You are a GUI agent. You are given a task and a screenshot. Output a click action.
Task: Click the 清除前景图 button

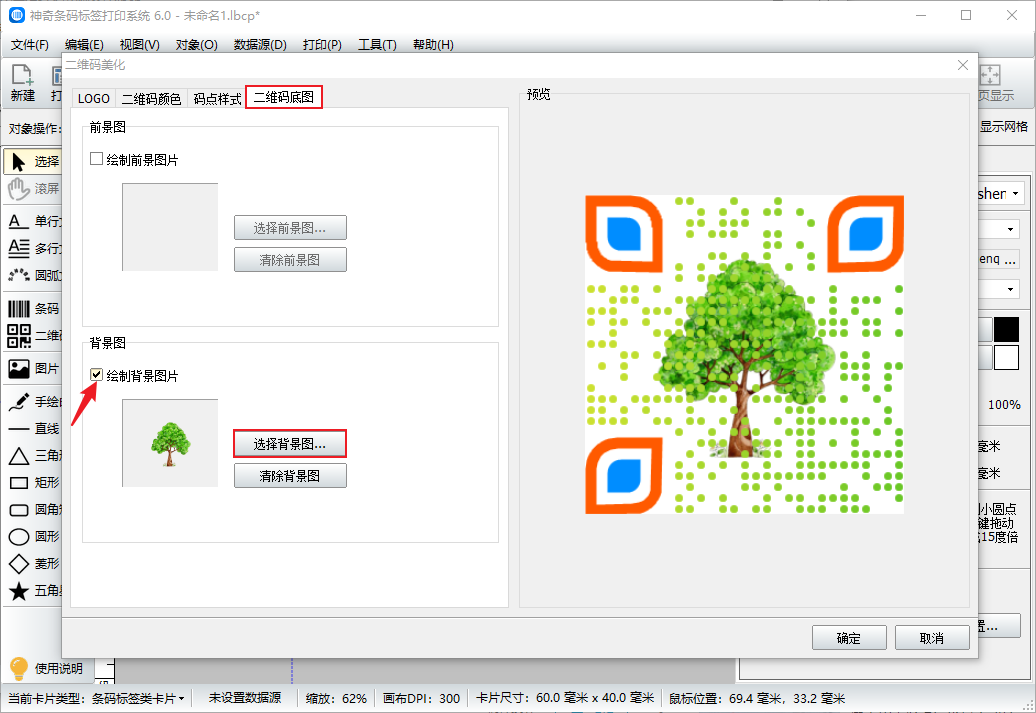[x=290, y=260]
